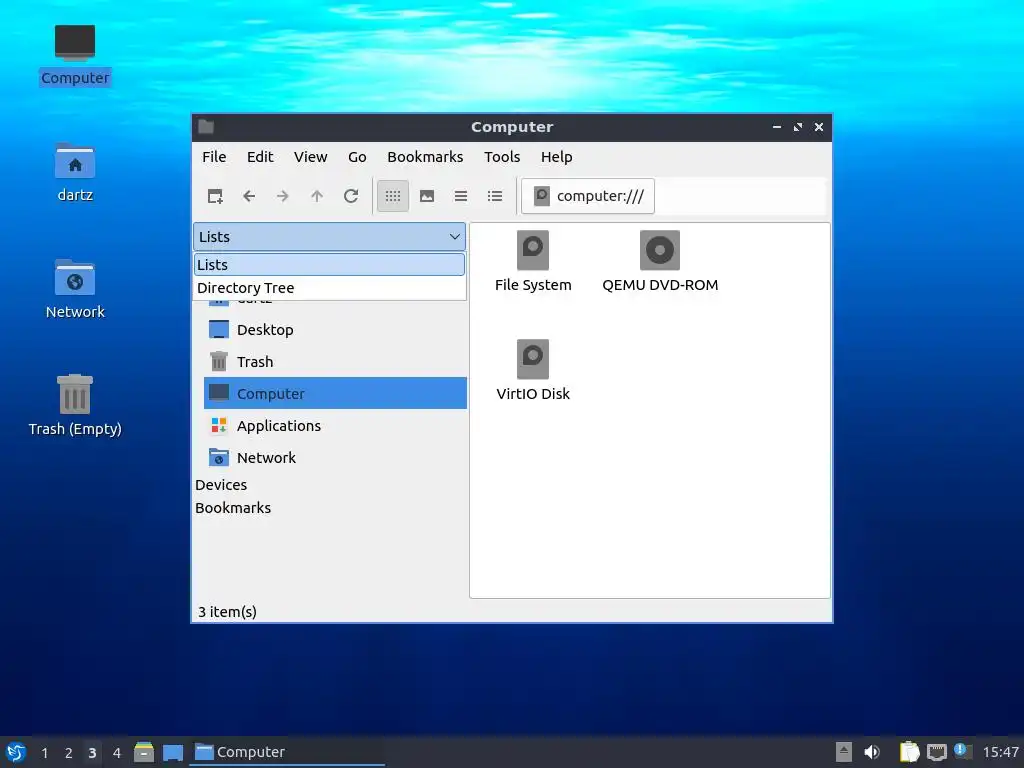Click the Bookmarks section header in sidebar
The image size is (1024, 768).
click(x=233, y=507)
